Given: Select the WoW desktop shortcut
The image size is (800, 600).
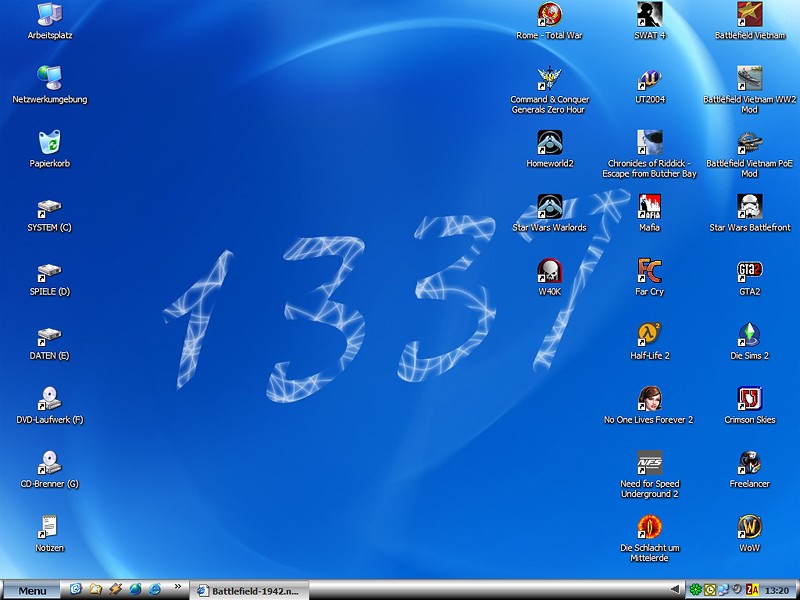Looking at the screenshot, I should point(749,527).
